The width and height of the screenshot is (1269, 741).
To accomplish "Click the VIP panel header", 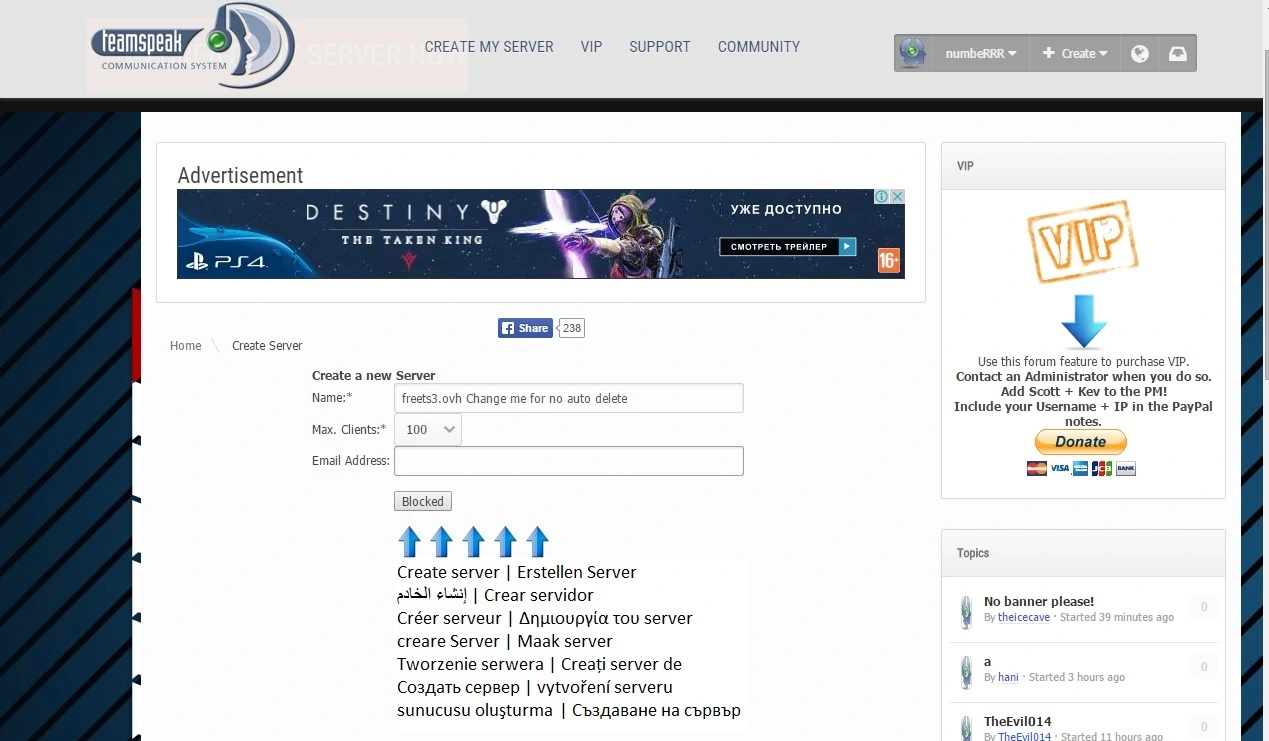I will 1083,166.
